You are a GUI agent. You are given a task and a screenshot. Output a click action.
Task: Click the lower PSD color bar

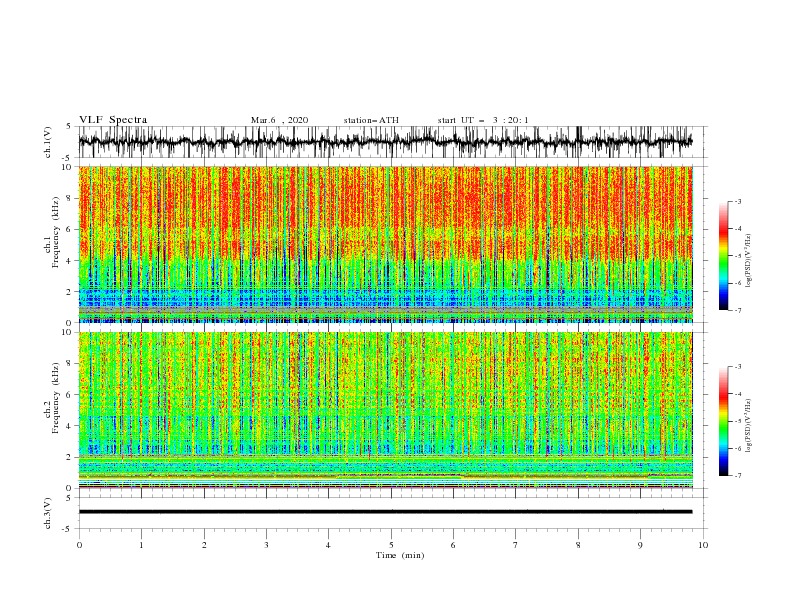tap(723, 421)
